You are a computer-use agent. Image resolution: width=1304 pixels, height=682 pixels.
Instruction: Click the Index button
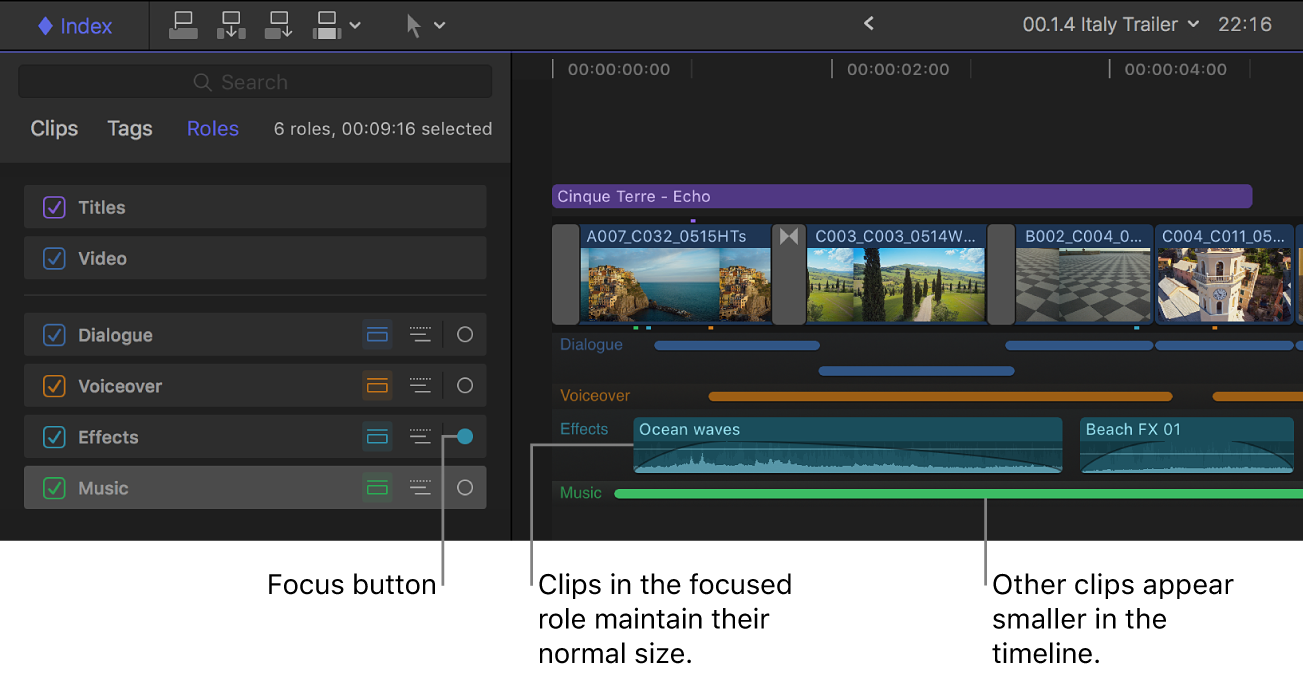tap(75, 25)
